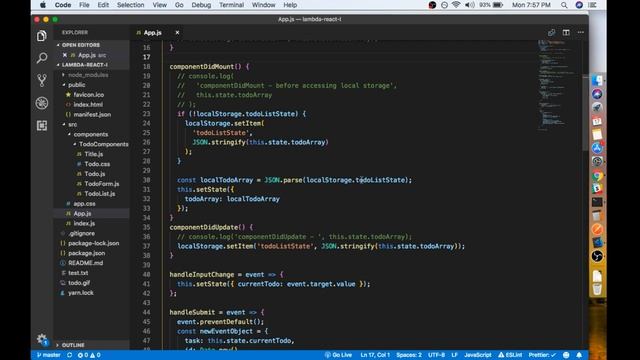Open Title.js file
The height and width of the screenshot is (360, 640).
tap(93, 154)
